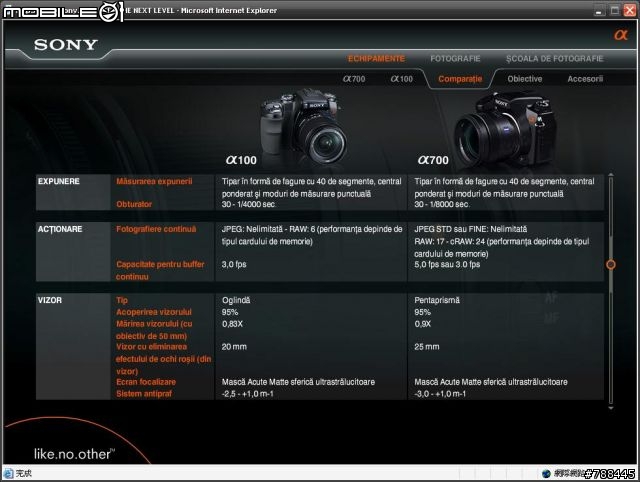This screenshot has height=482, width=640.
Task: Select the Comparaţie tab
Action: [x=460, y=79]
